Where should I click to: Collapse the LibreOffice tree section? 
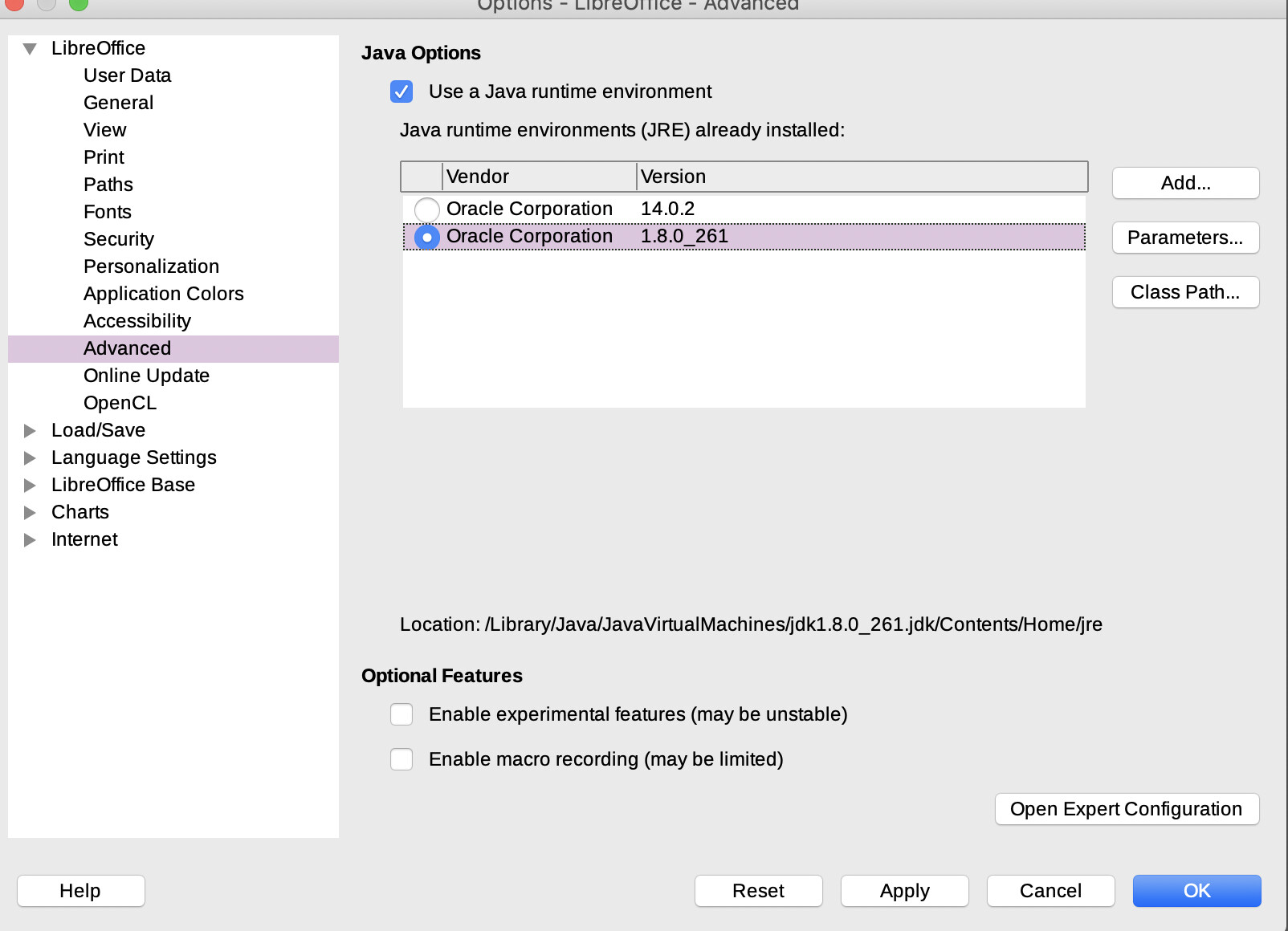tap(30, 48)
